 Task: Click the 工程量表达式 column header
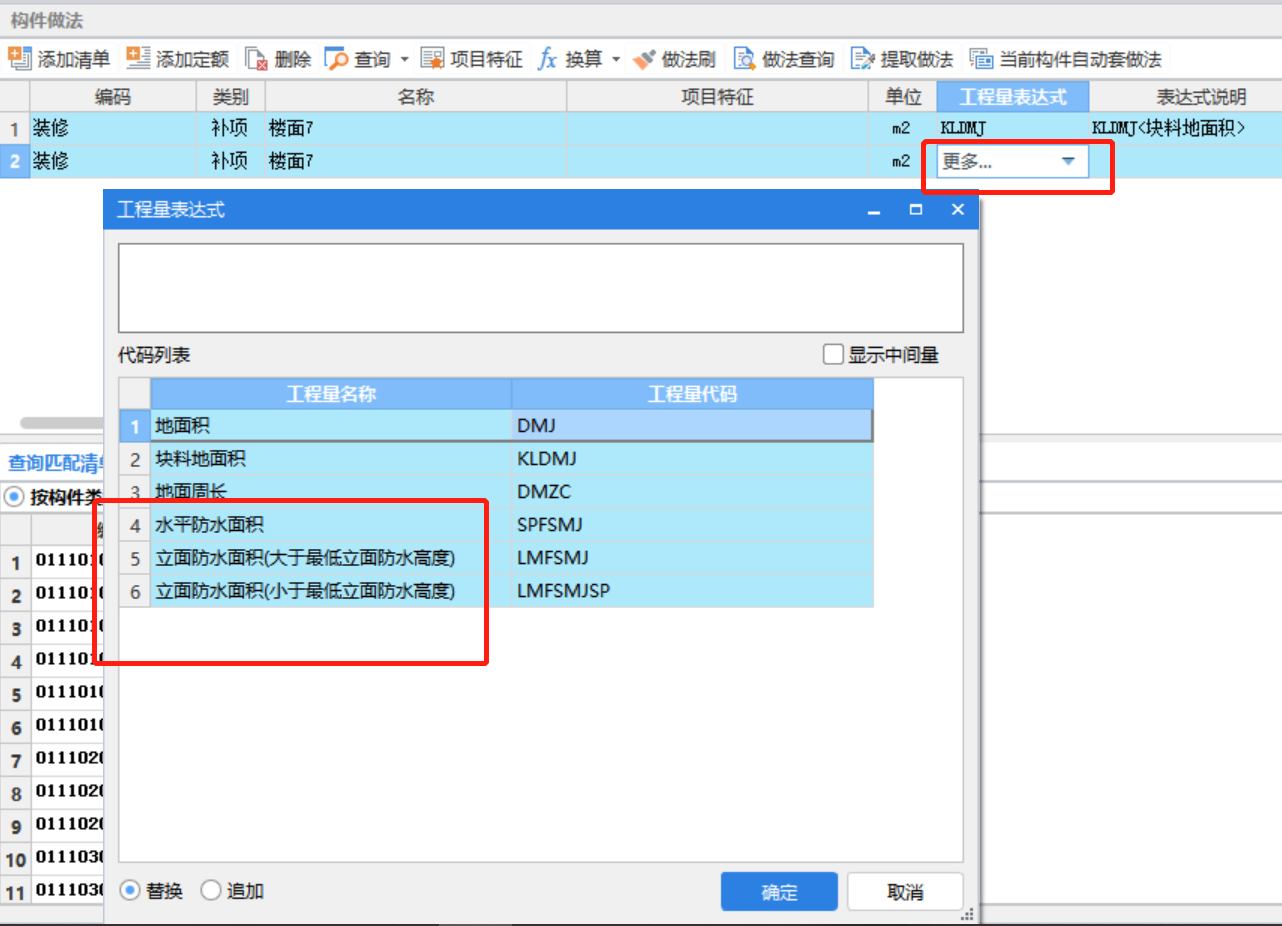1012,97
